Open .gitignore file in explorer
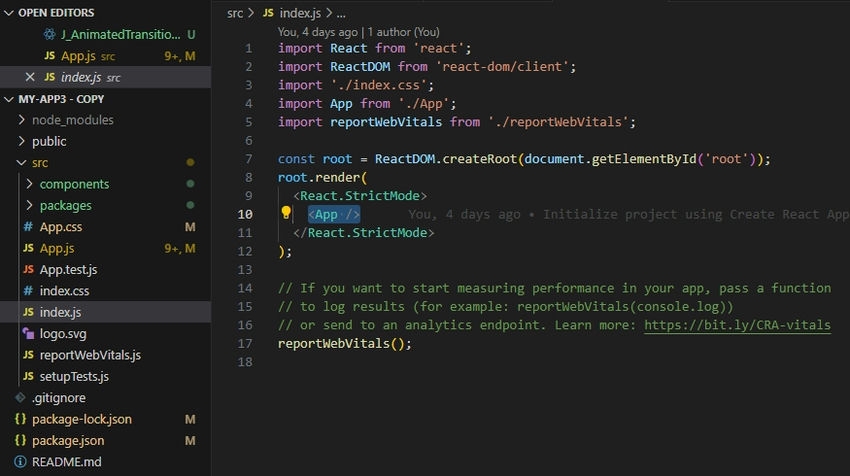The width and height of the screenshot is (850, 476). pyautogui.click(x=58, y=398)
